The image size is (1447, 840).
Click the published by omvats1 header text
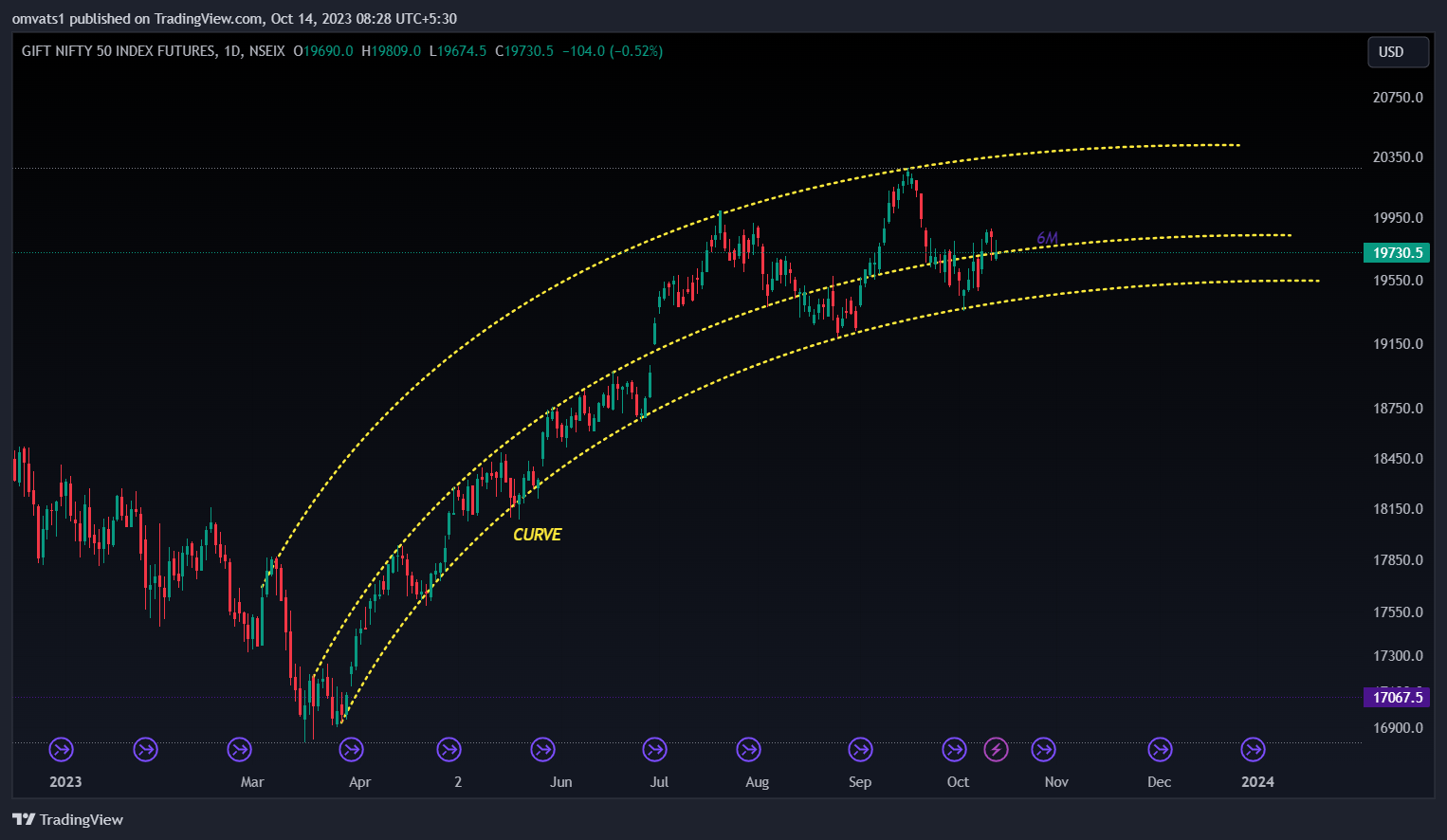(234, 19)
